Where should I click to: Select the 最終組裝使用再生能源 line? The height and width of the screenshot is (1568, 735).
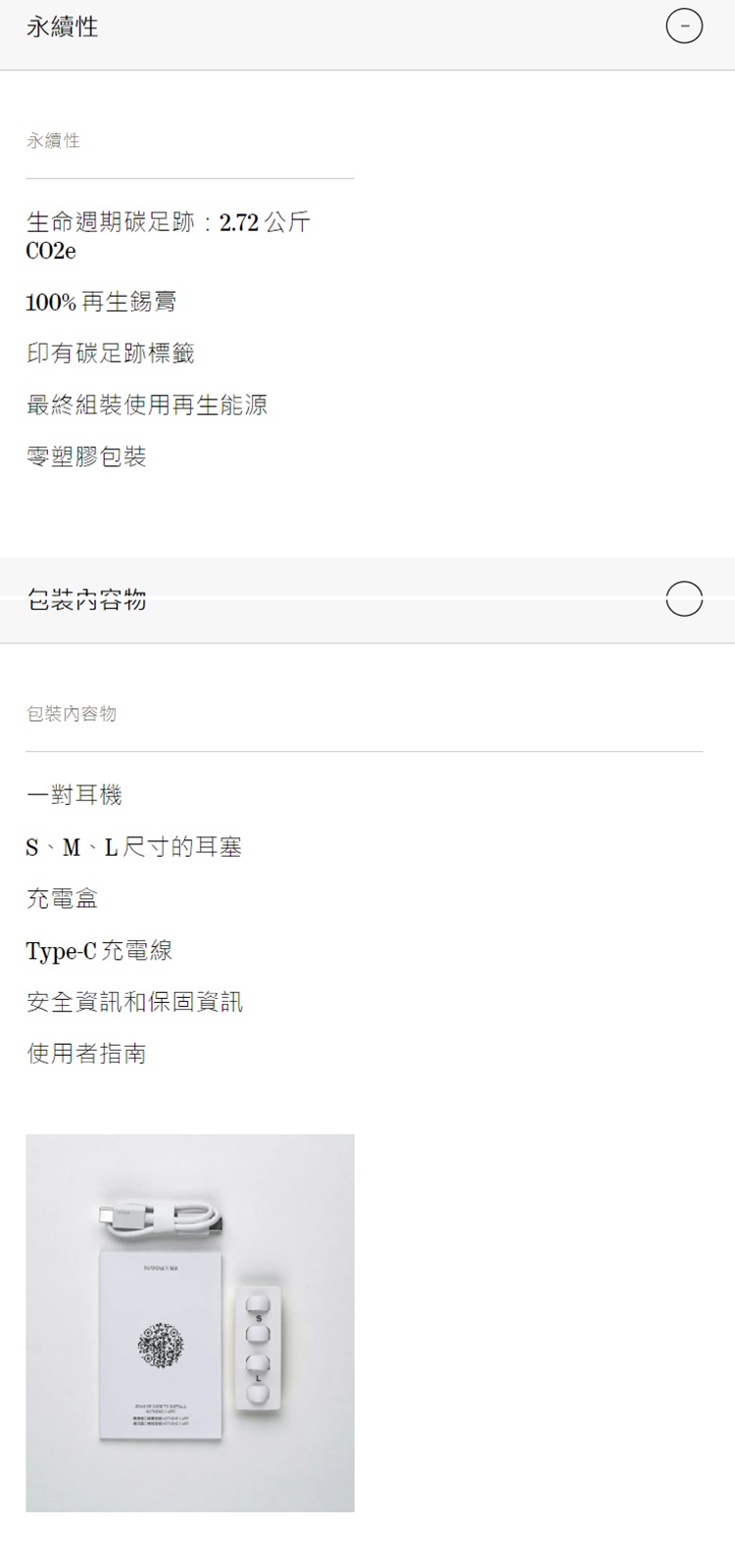(x=147, y=404)
